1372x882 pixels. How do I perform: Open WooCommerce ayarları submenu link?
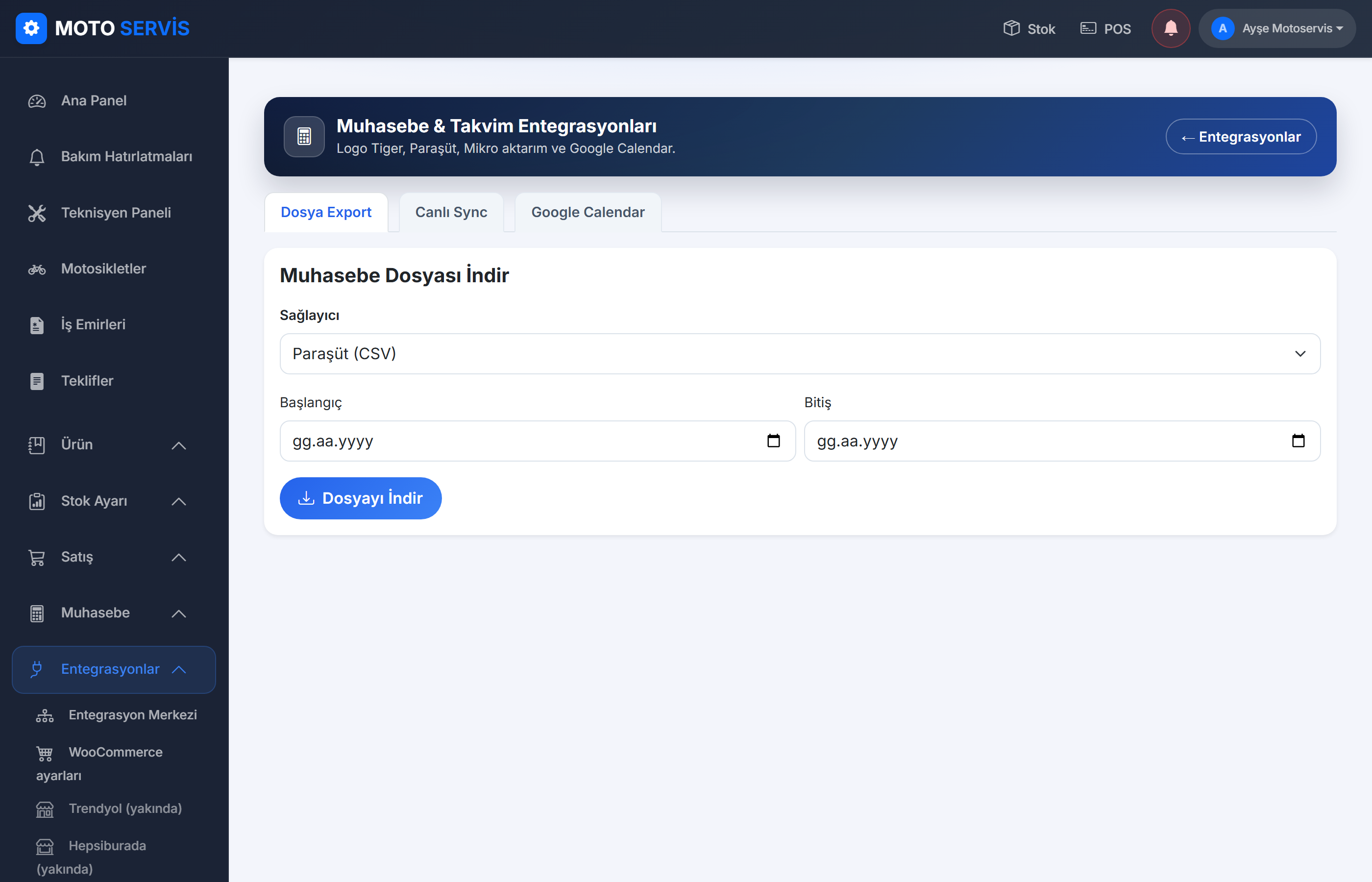pyautogui.click(x=99, y=764)
